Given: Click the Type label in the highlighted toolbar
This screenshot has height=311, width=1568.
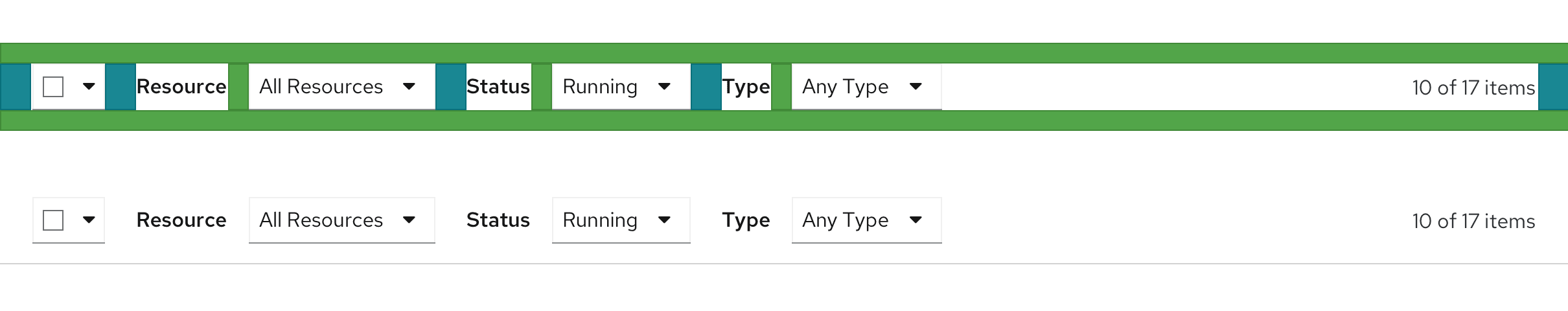Looking at the screenshot, I should coord(746,87).
